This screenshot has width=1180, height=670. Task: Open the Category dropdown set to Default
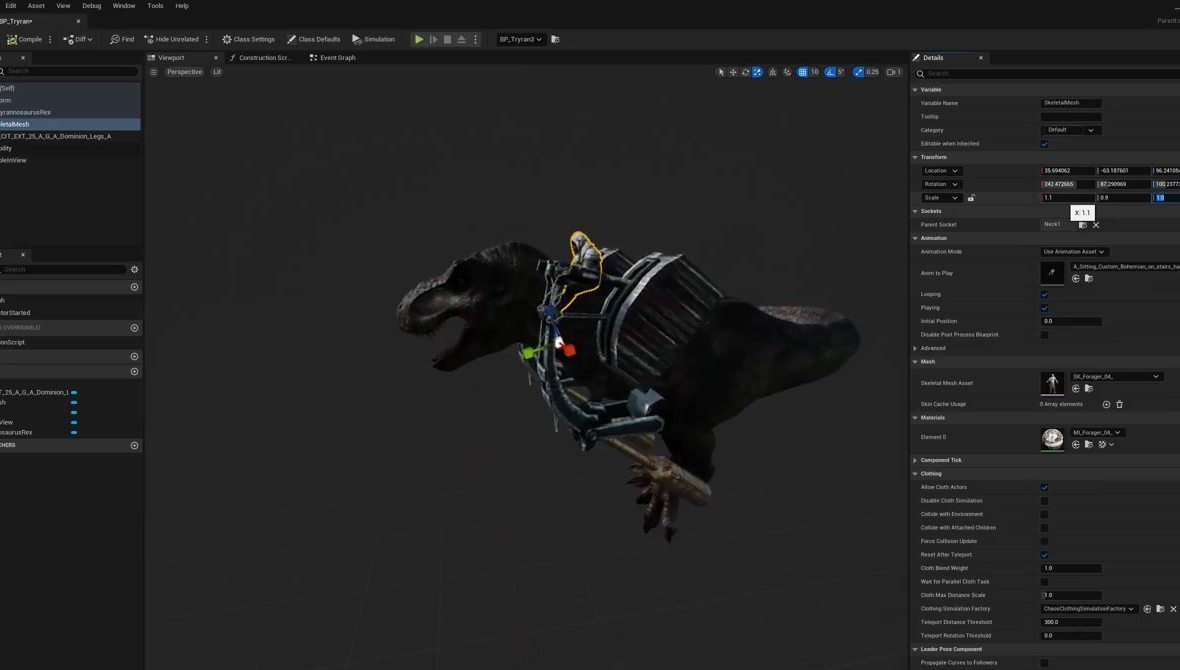[1071, 130]
